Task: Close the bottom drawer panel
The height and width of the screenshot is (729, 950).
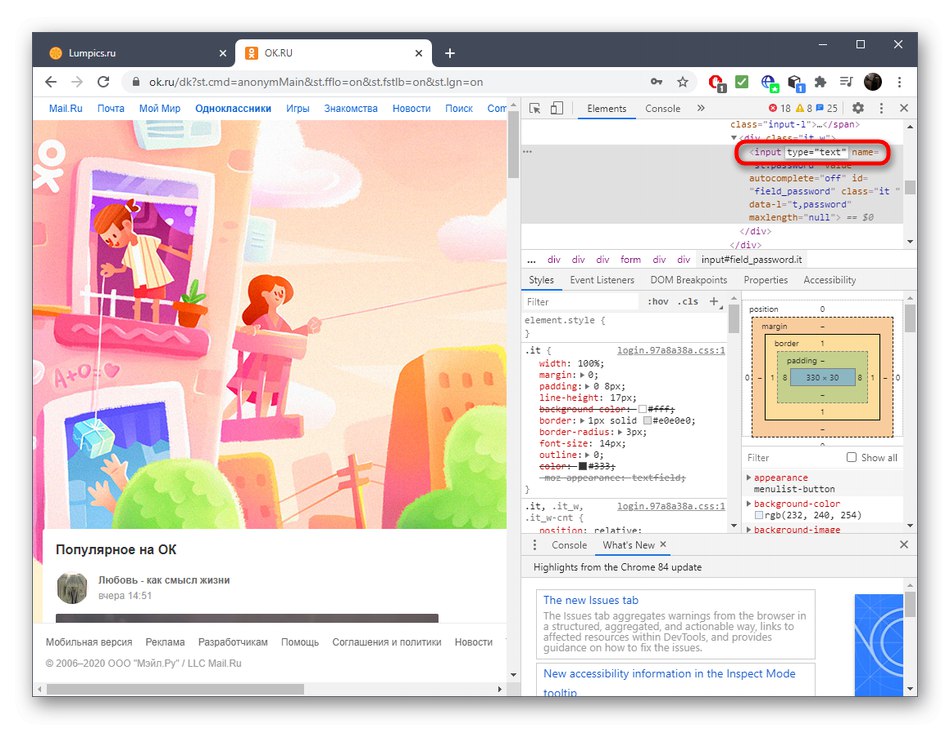Action: (x=904, y=544)
